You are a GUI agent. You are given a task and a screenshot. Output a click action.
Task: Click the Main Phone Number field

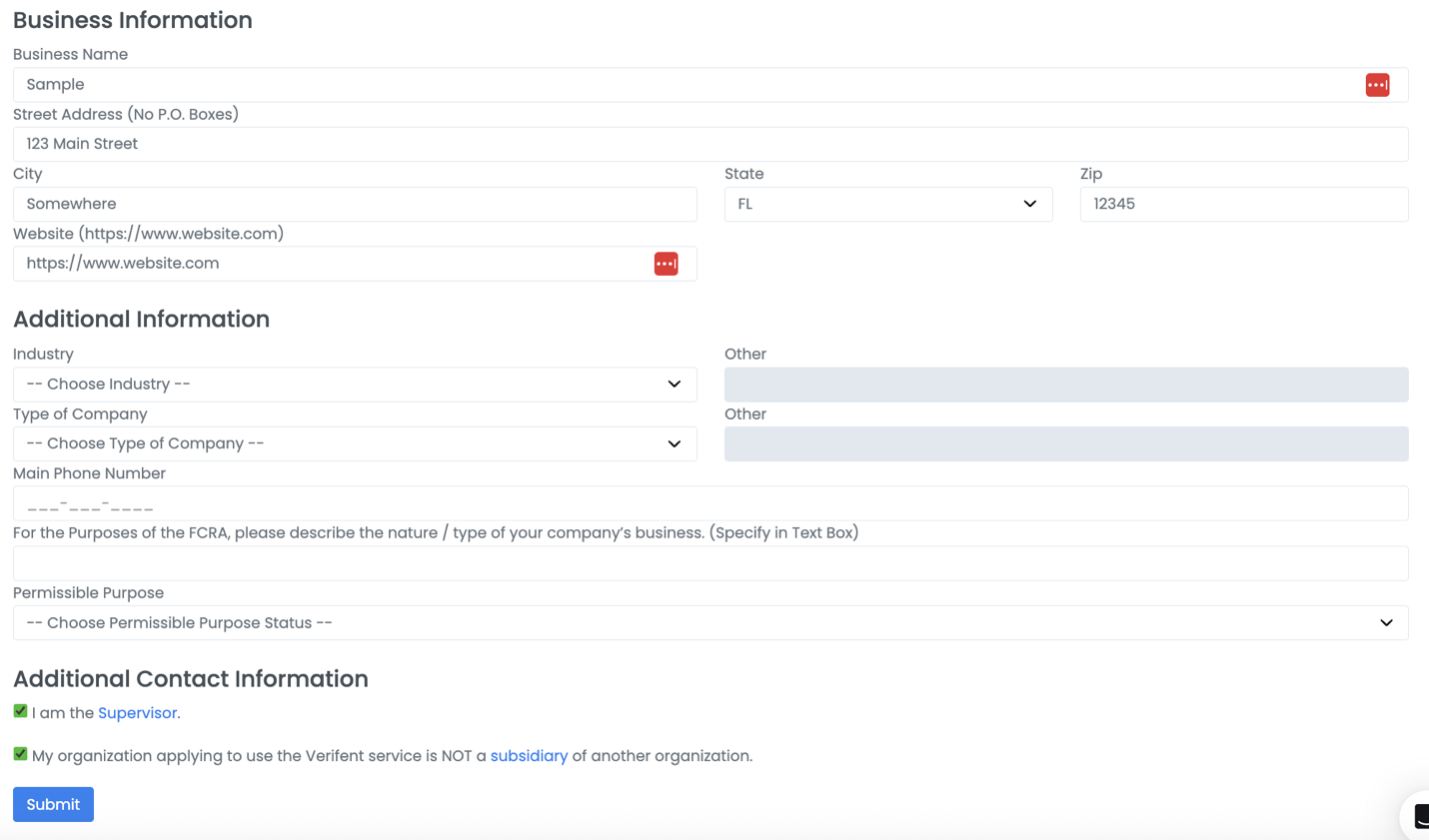click(x=710, y=503)
